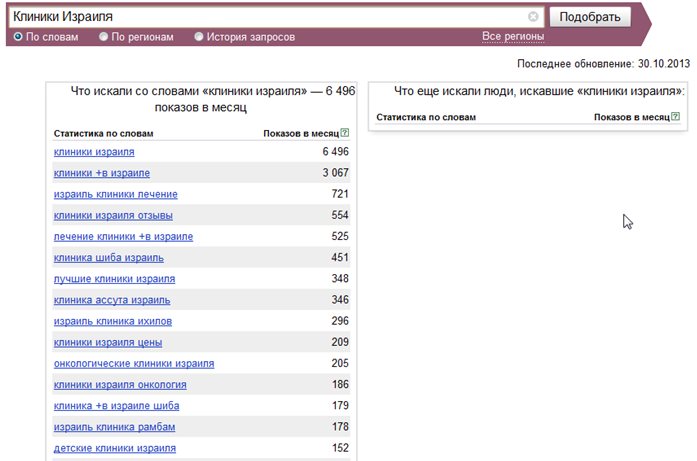Select the 'История запросов' radio button

tap(198, 36)
